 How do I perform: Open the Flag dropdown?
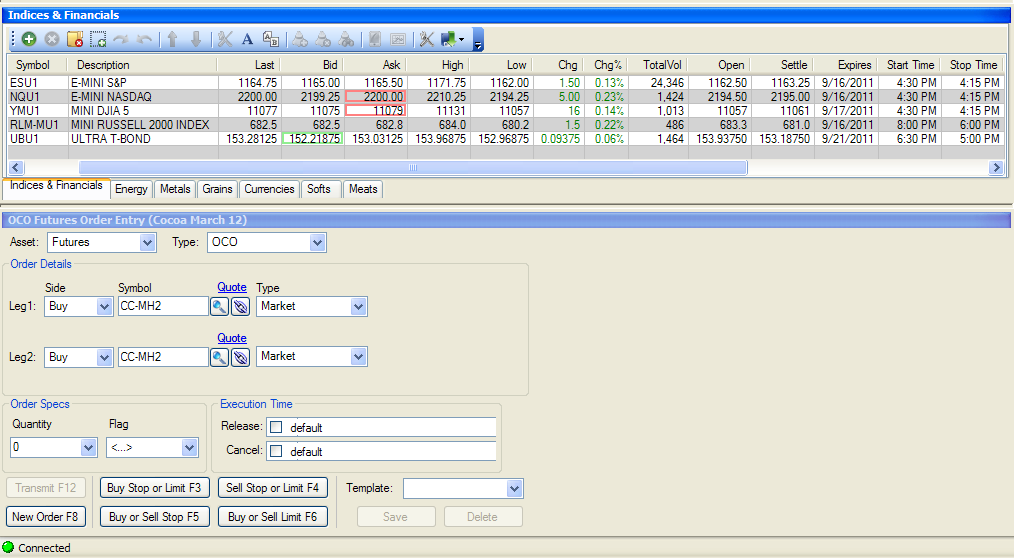pyautogui.click(x=189, y=447)
